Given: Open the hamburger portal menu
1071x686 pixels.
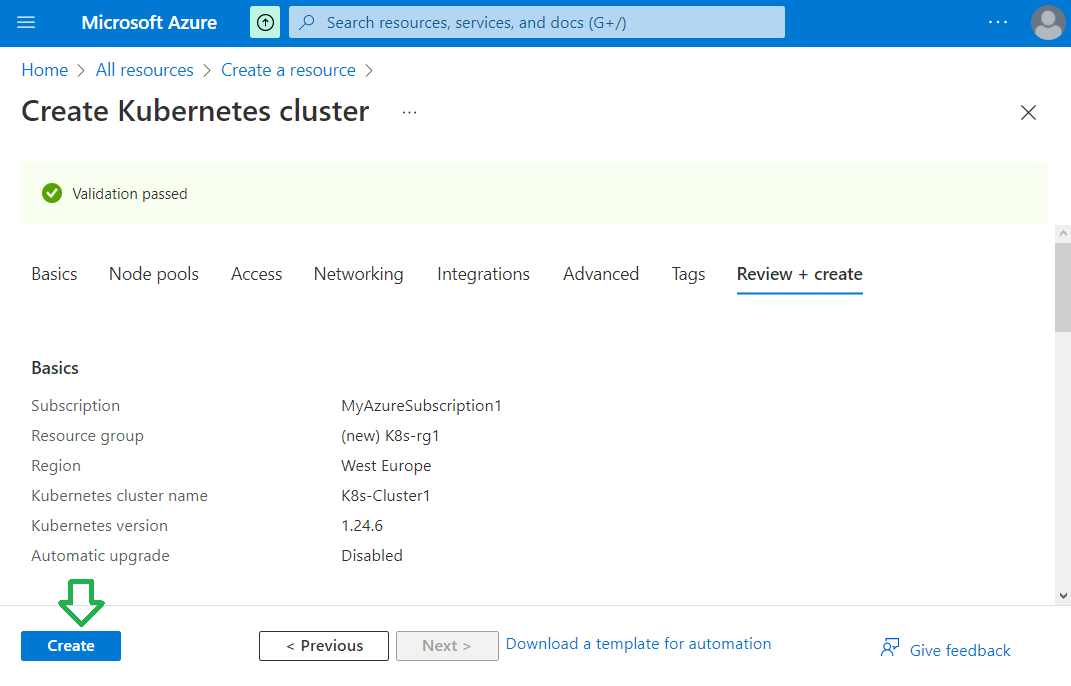Looking at the screenshot, I should click(26, 22).
